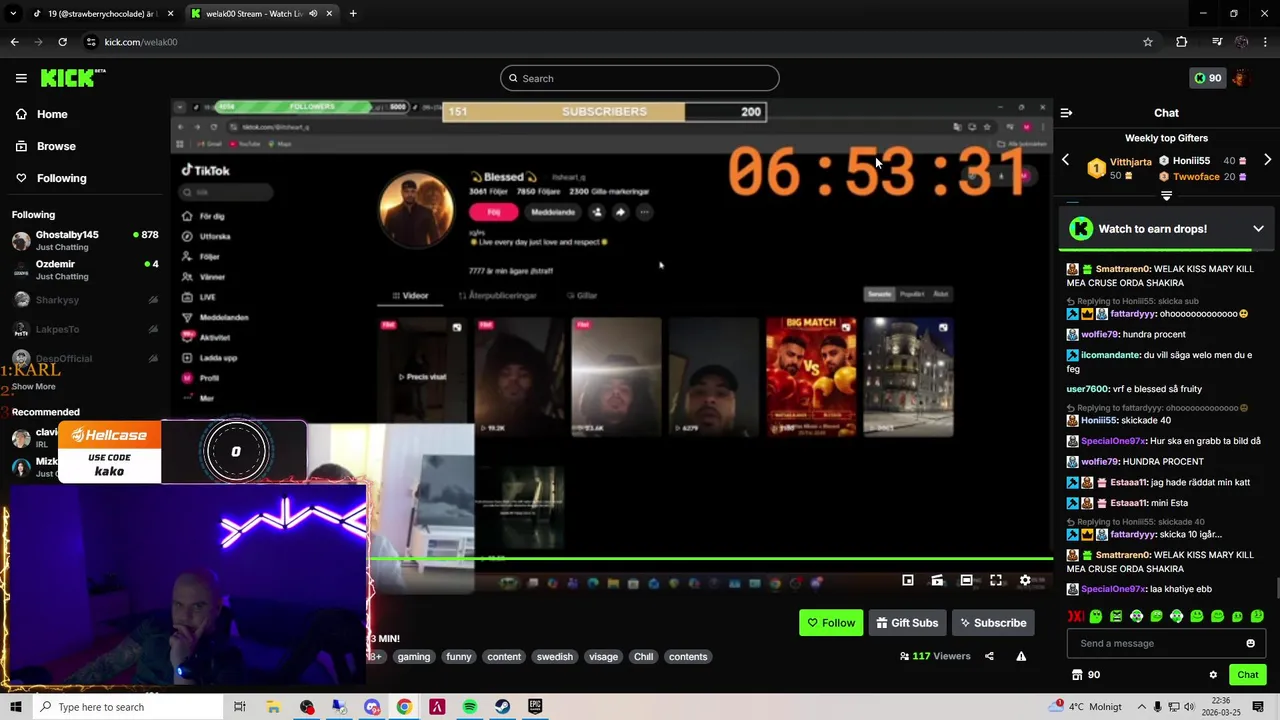The height and width of the screenshot is (720, 1280).
Task: Open Ghostalby145's channel in Following list
Action: pos(85,241)
